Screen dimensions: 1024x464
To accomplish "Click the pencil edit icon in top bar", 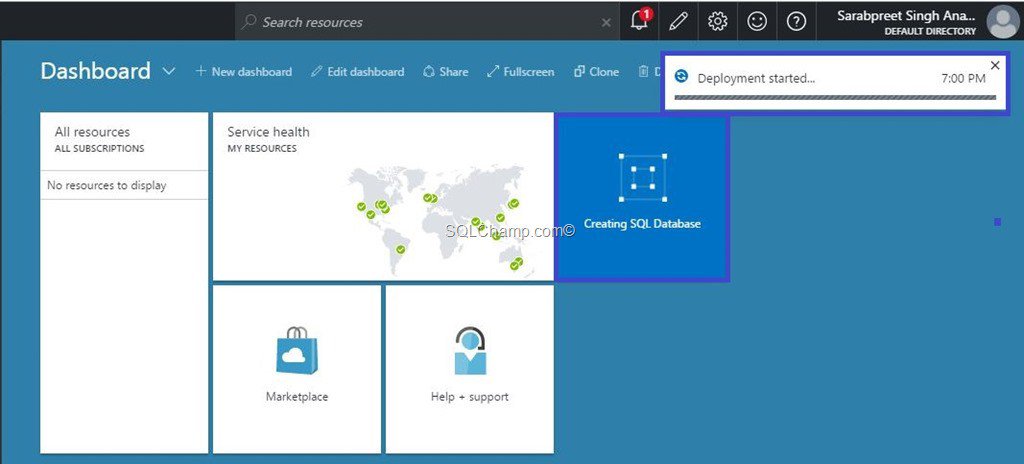I will (x=679, y=22).
